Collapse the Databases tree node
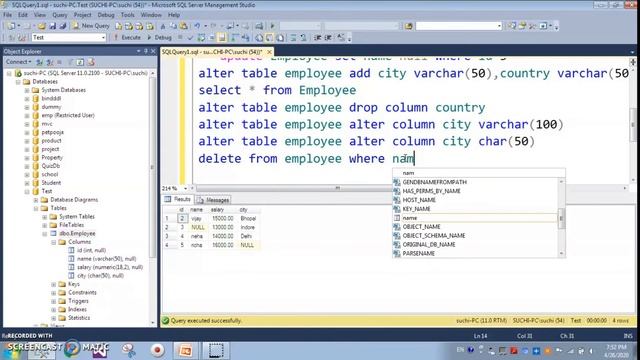 coord(18,82)
